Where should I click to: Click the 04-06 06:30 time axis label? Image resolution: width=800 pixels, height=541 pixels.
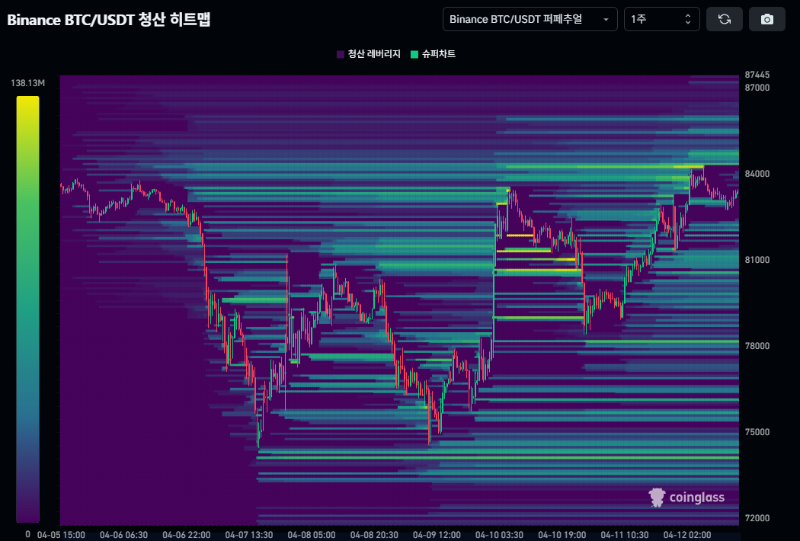point(123,535)
